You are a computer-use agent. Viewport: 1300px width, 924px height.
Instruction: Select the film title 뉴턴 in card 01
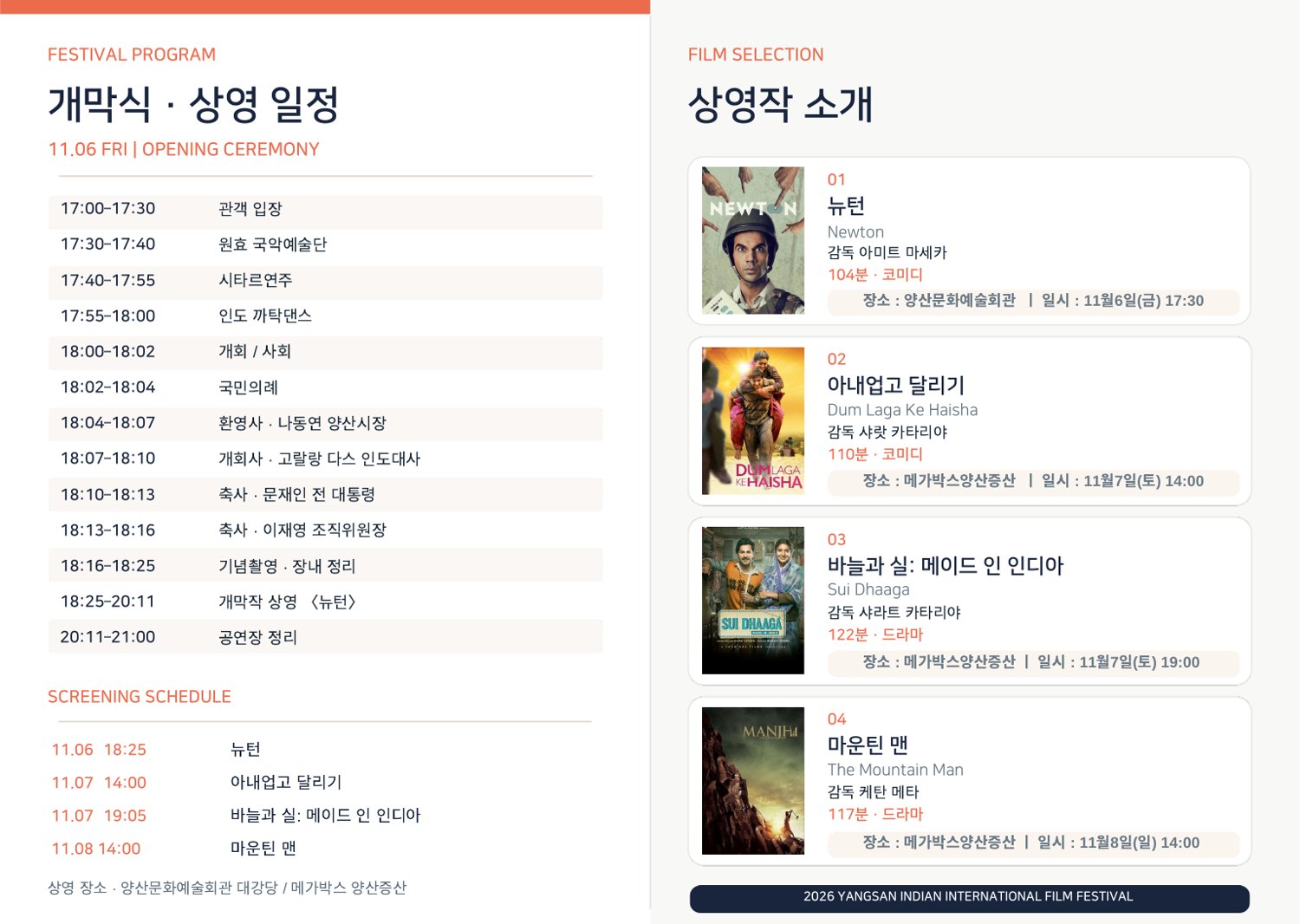846,206
